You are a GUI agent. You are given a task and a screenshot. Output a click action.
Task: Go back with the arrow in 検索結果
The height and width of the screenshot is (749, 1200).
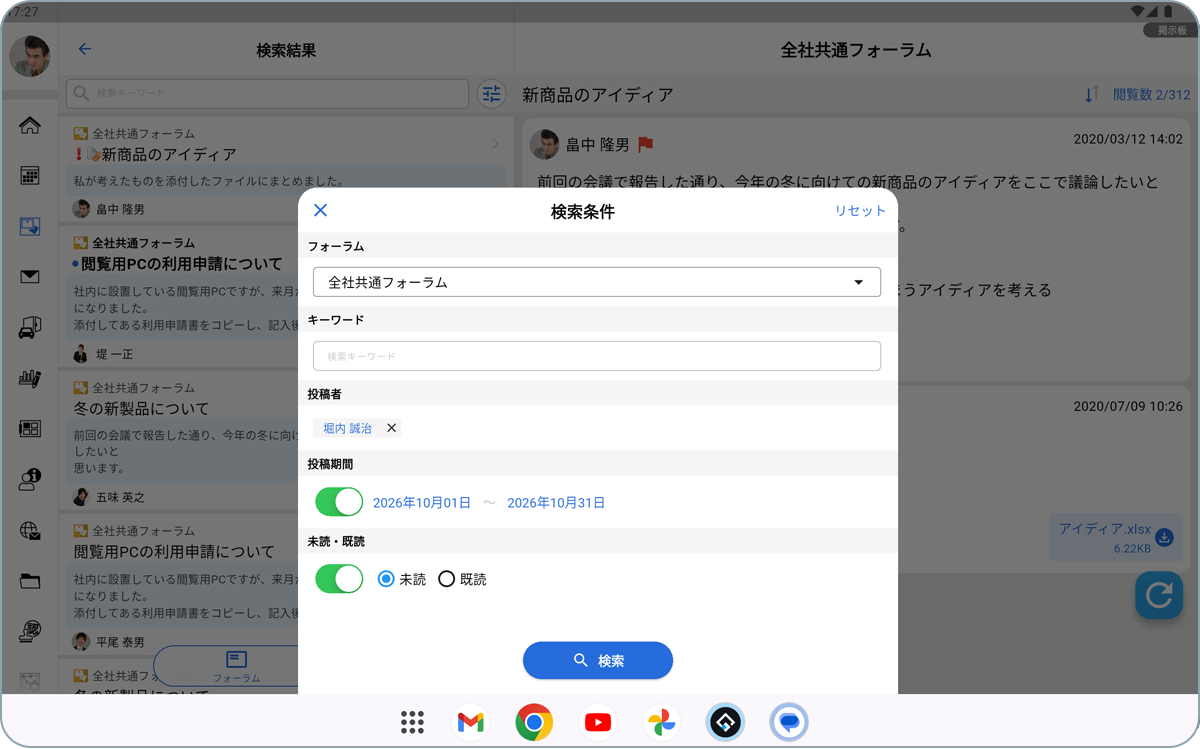point(85,49)
